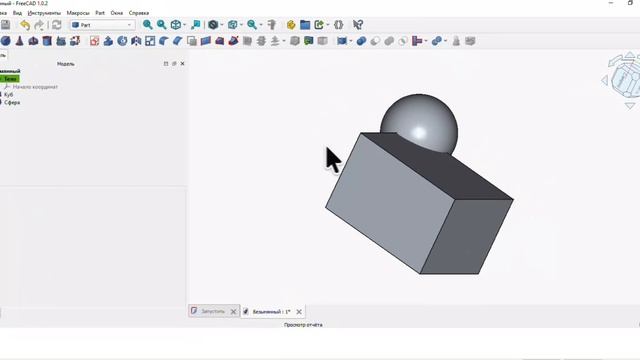Click the What's This help cursor icon
640x360 pixels.
[x=358, y=25]
